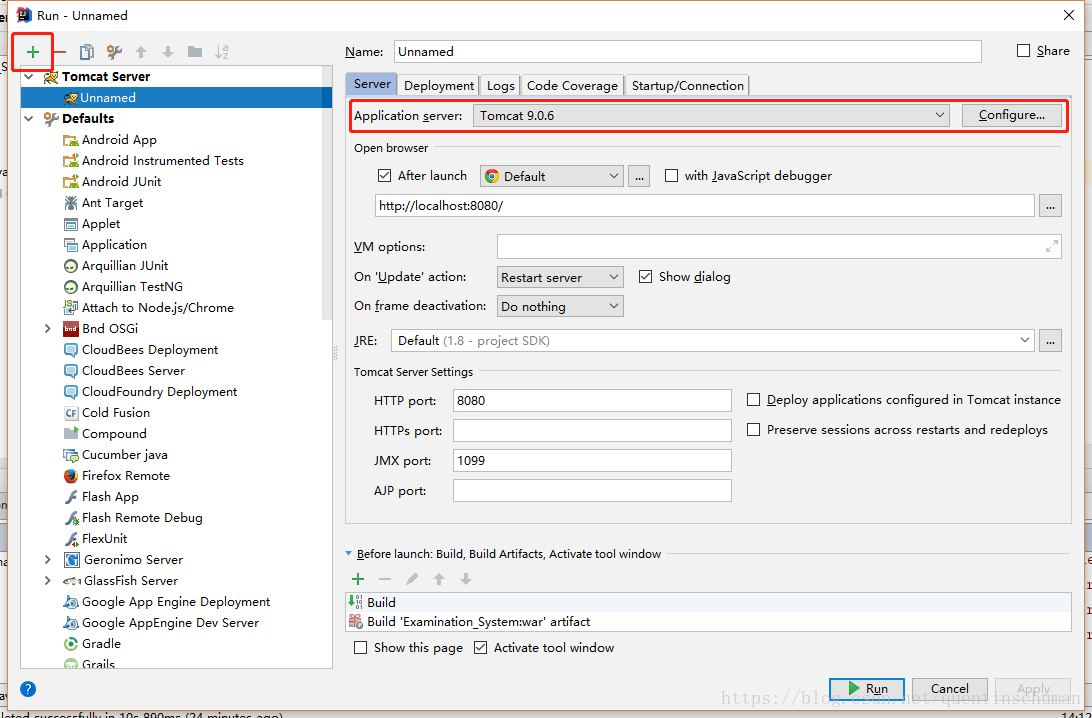Expand the VM options field editor

(1052, 247)
